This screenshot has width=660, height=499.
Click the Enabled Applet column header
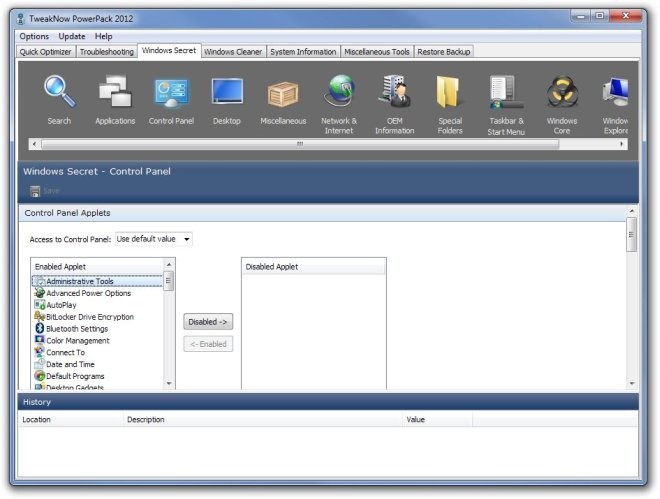point(98,267)
